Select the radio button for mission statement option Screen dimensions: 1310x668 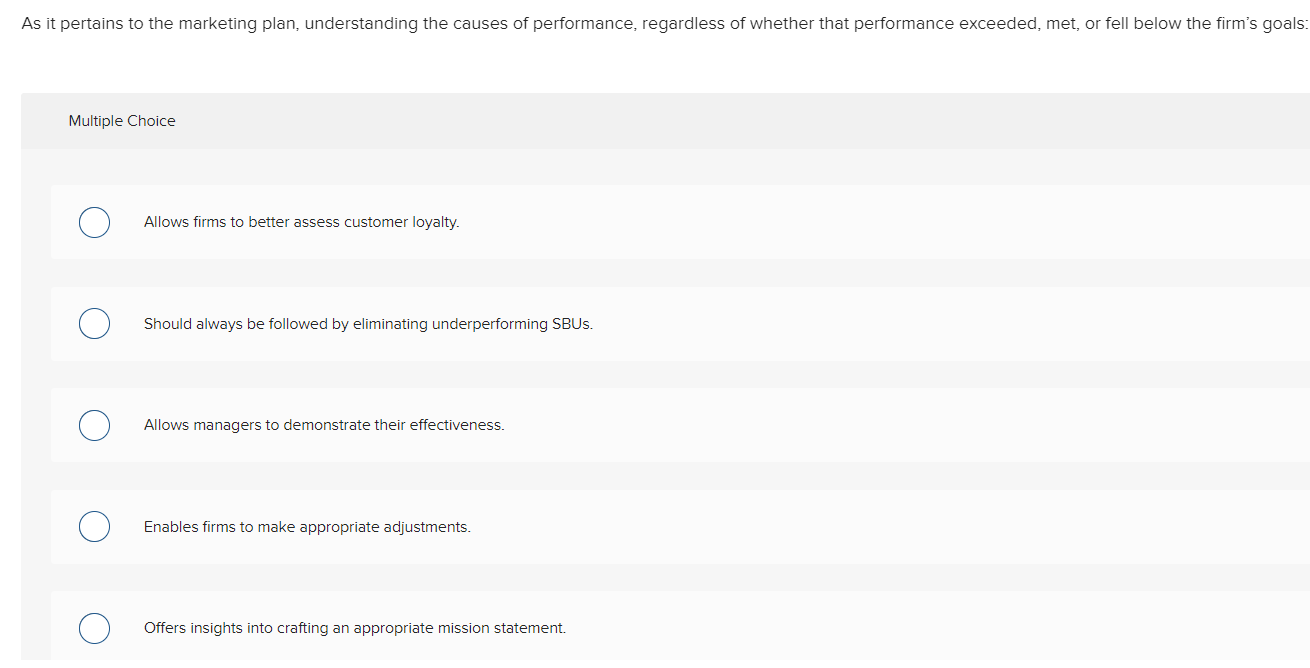coord(94,628)
